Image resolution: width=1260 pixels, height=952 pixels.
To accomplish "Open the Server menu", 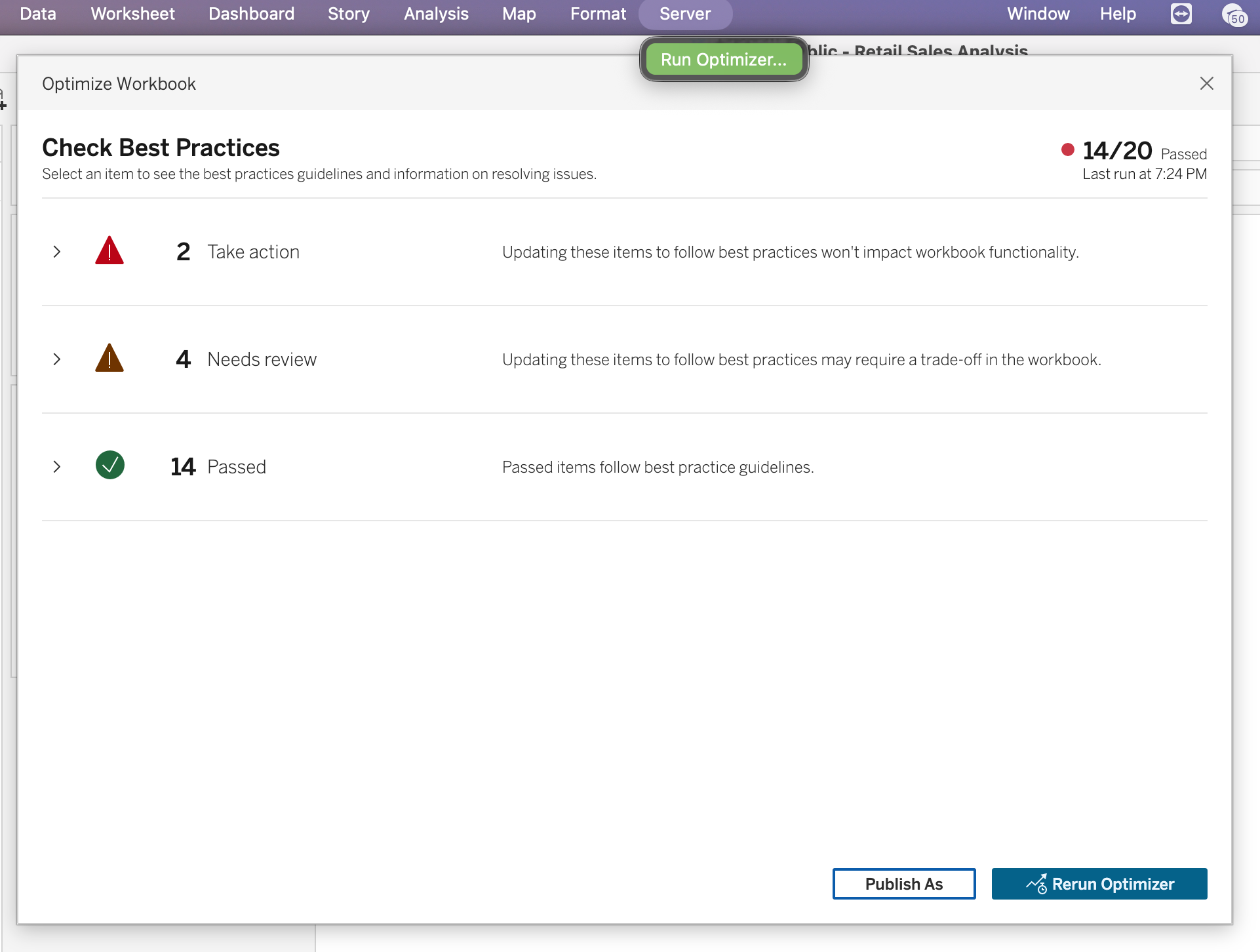I will [x=684, y=14].
